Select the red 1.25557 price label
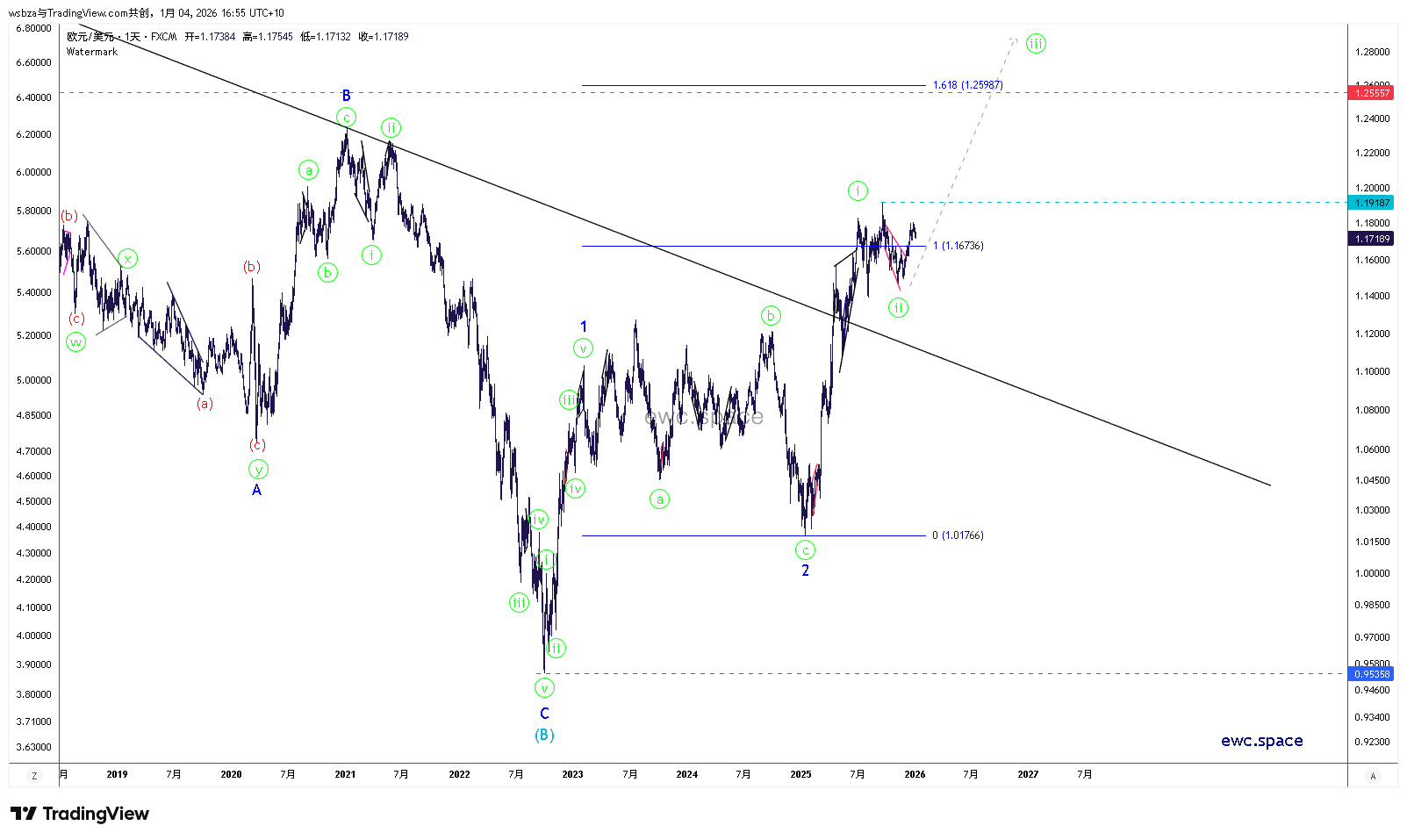 (1372, 93)
